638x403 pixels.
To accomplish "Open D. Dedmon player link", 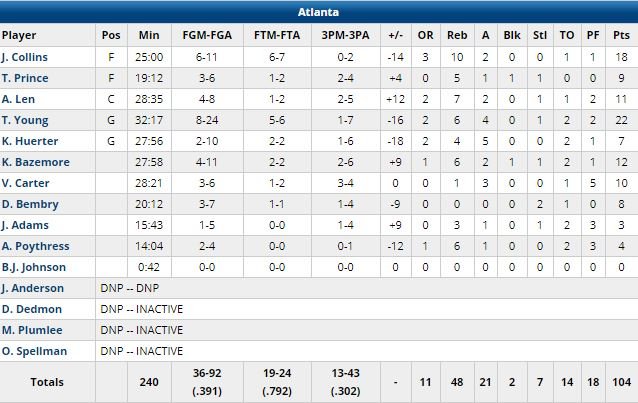I will click(x=30, y=309).
